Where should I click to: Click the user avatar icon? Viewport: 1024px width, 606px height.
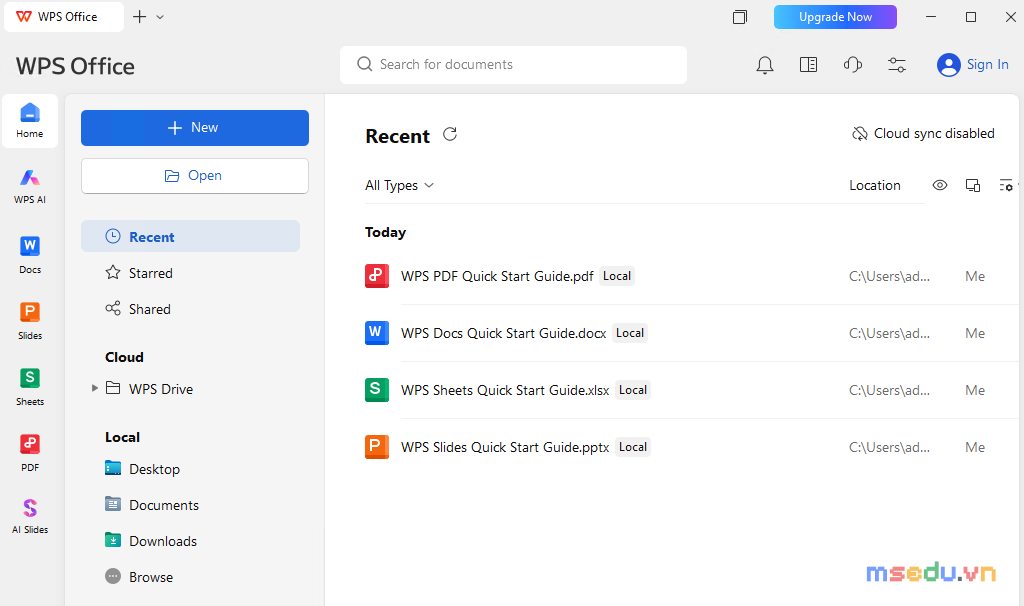[x=948, y=65]
